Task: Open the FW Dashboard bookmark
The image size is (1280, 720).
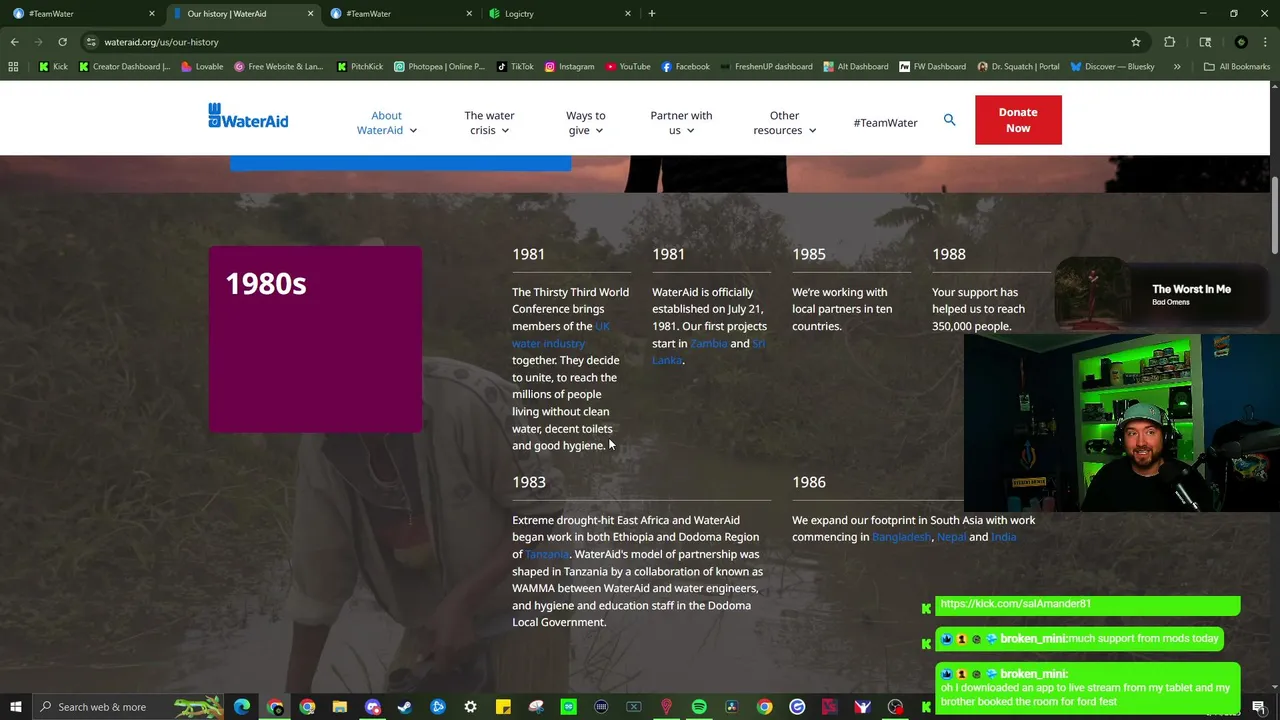Action: click(x=932, y=67)
